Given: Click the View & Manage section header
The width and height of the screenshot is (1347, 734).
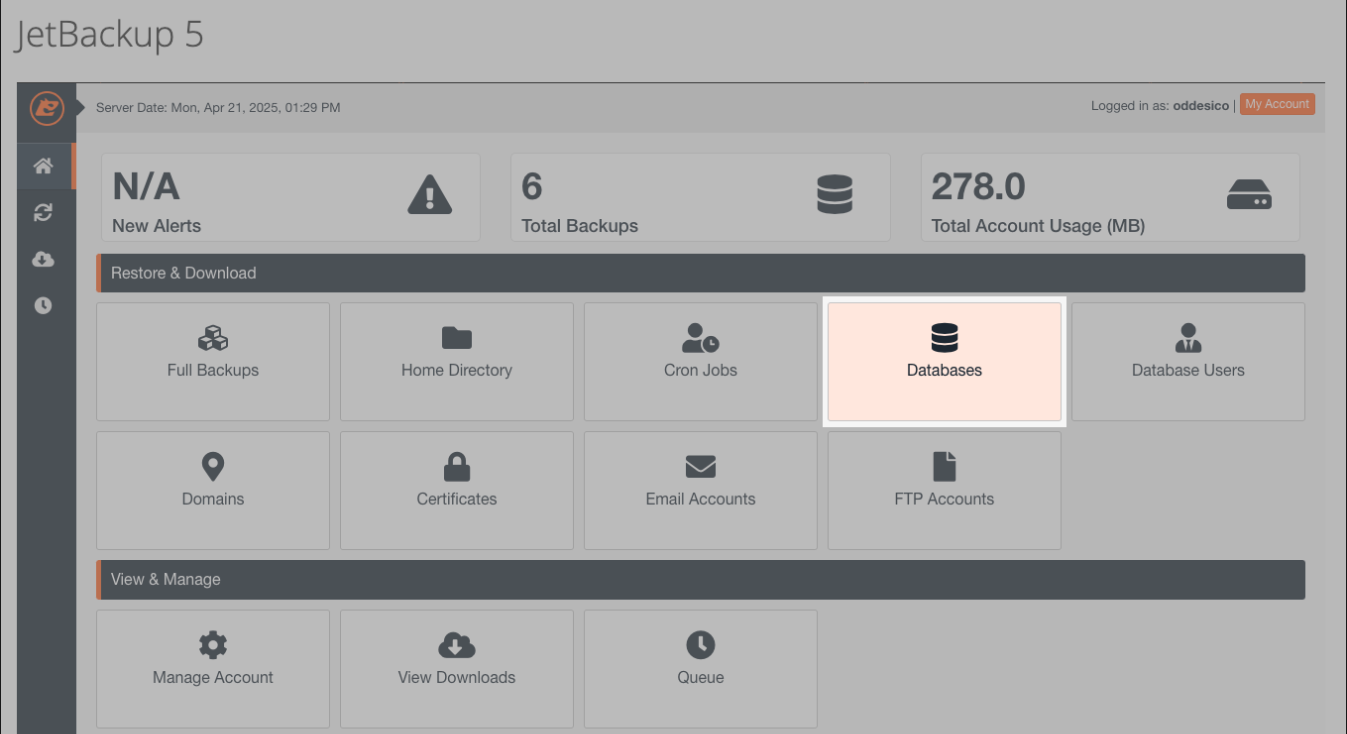Looking at the screenshot, I should [701, 580].
